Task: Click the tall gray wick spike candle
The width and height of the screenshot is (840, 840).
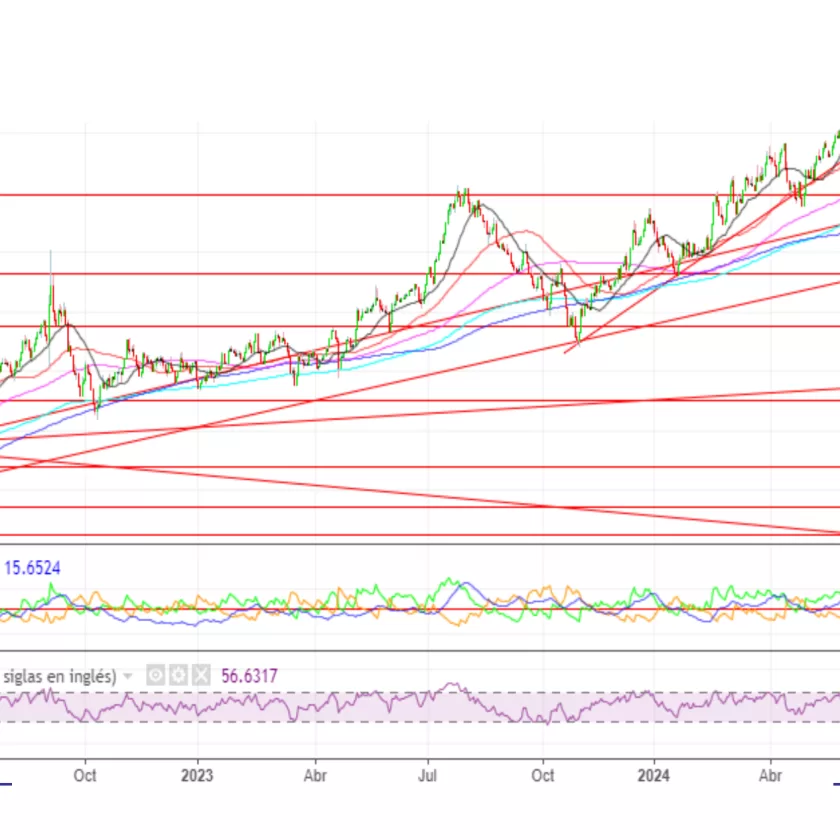Action: click(51, 262)
